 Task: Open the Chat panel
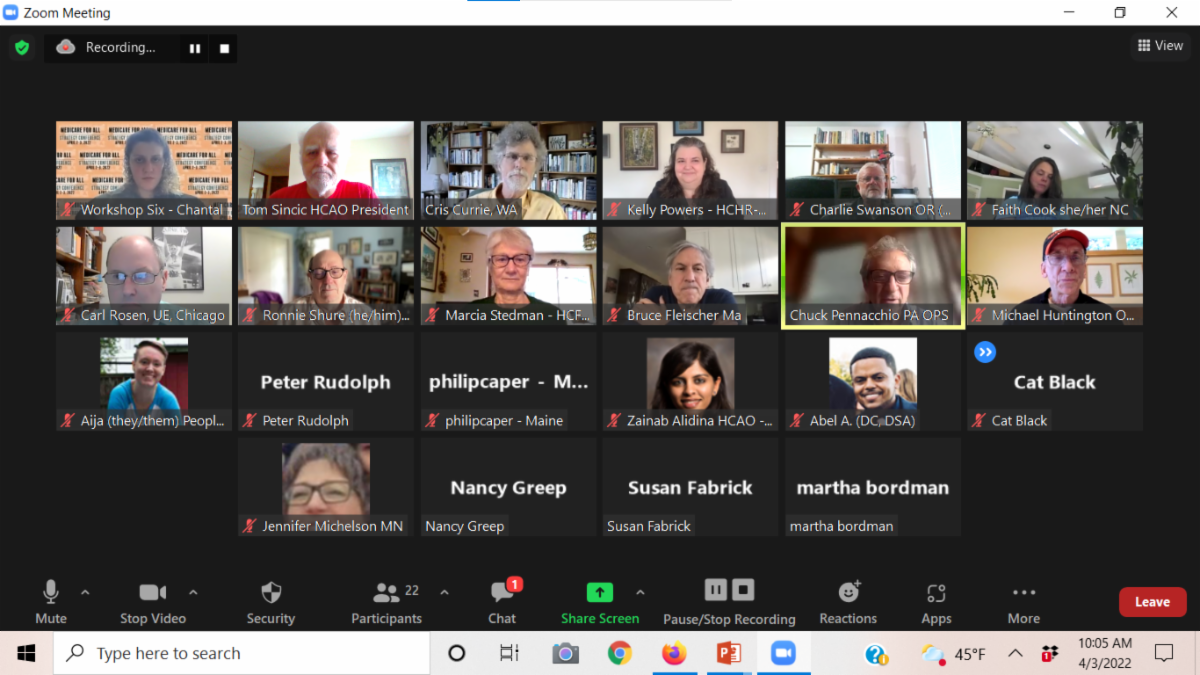tap(502, 602)
